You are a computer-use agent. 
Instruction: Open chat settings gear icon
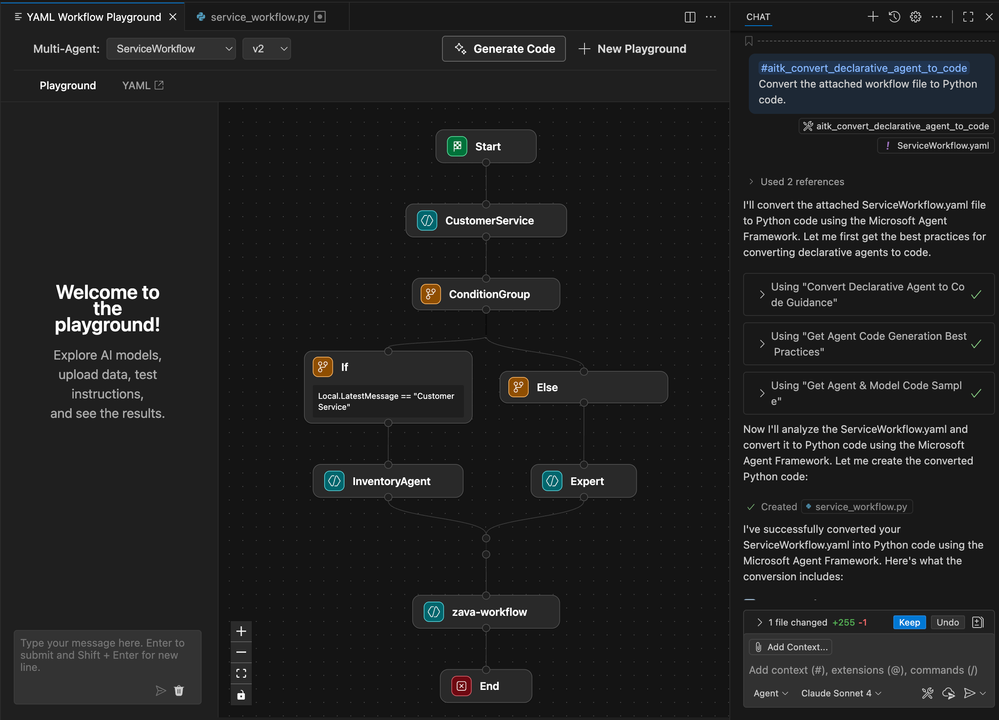coord(916,17)
